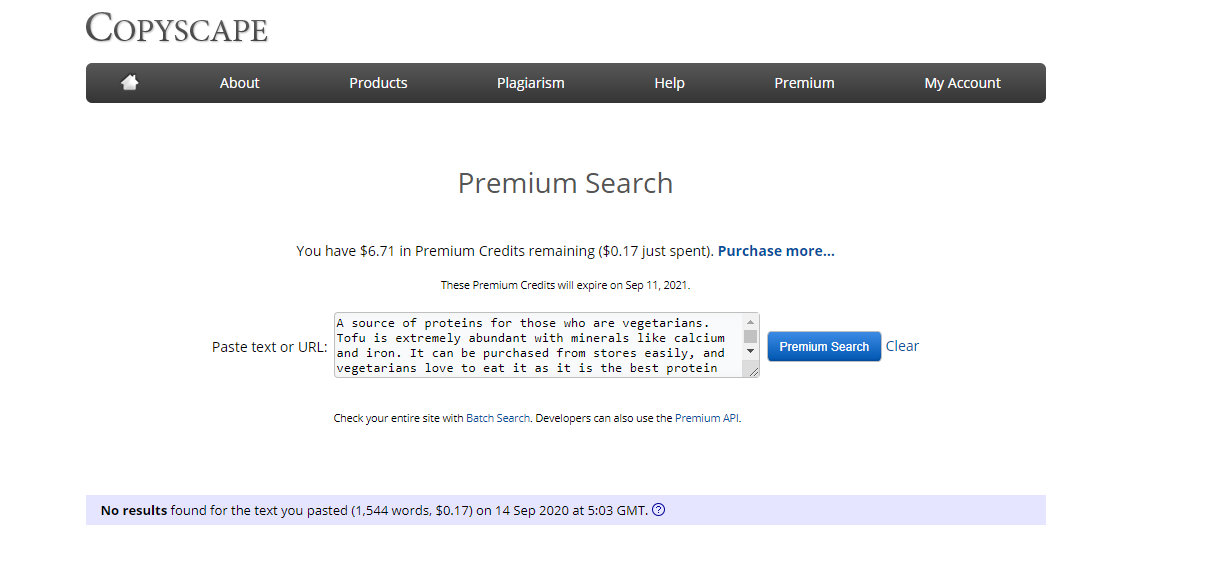
Task: Click the textarea scrollbar thumb
Action: [751, 336]
